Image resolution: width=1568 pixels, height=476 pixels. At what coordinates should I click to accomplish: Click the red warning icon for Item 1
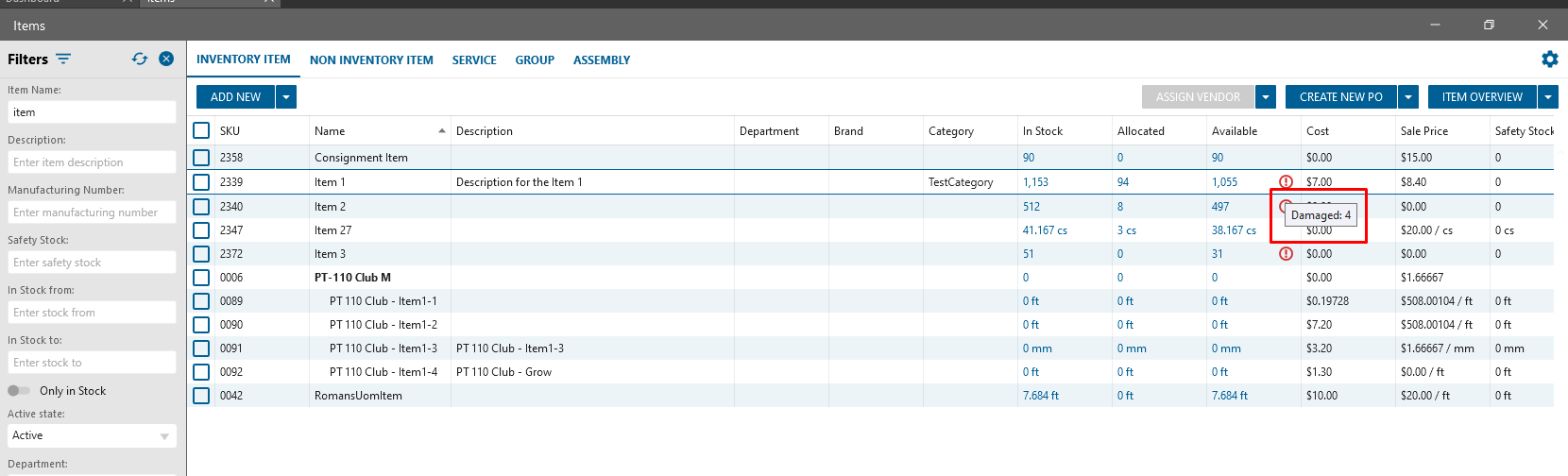pos(1286,182)
